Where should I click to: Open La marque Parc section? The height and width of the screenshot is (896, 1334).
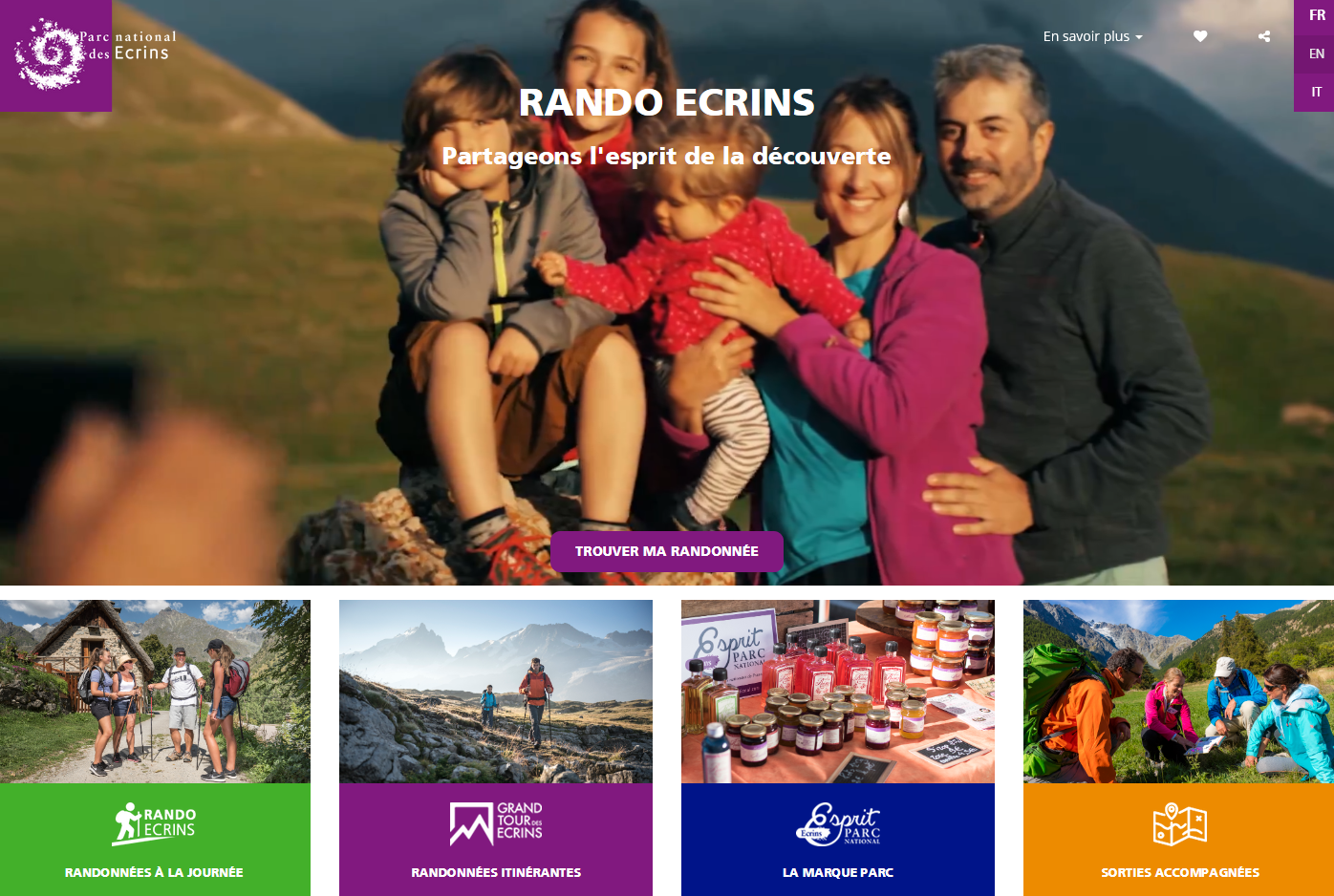click(838, 872)
